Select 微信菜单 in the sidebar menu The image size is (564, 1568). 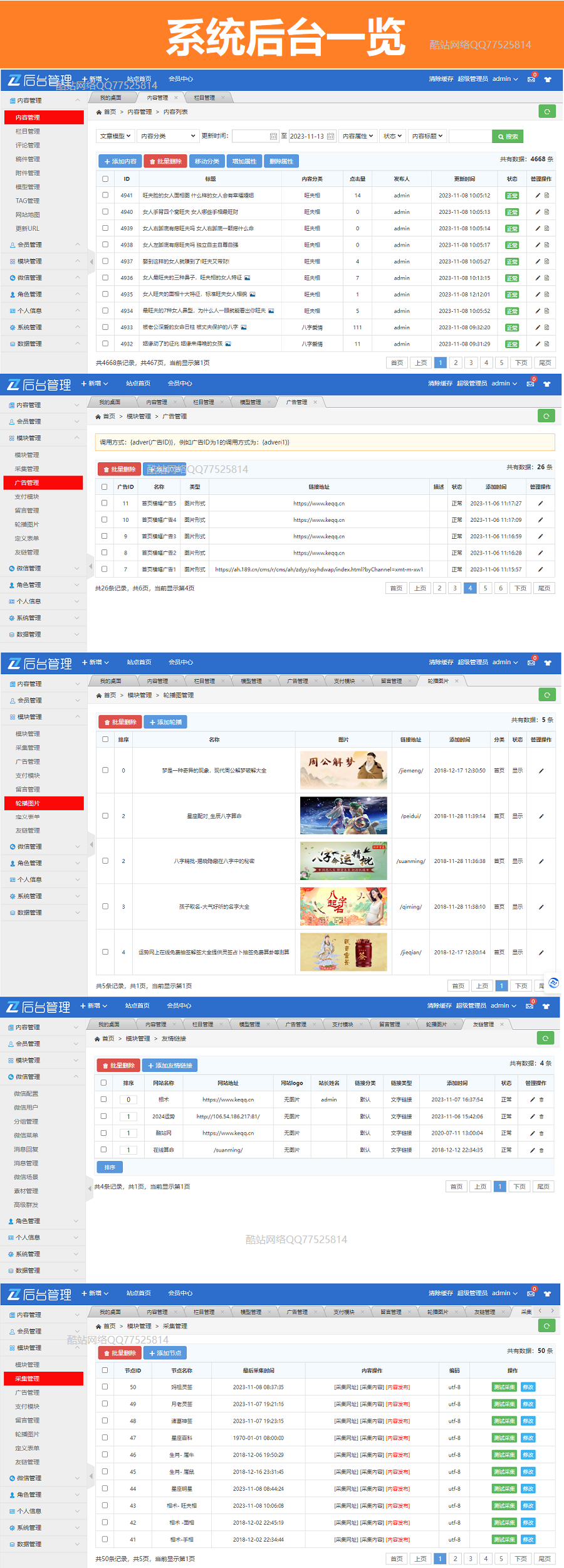tap(26, 1135)
